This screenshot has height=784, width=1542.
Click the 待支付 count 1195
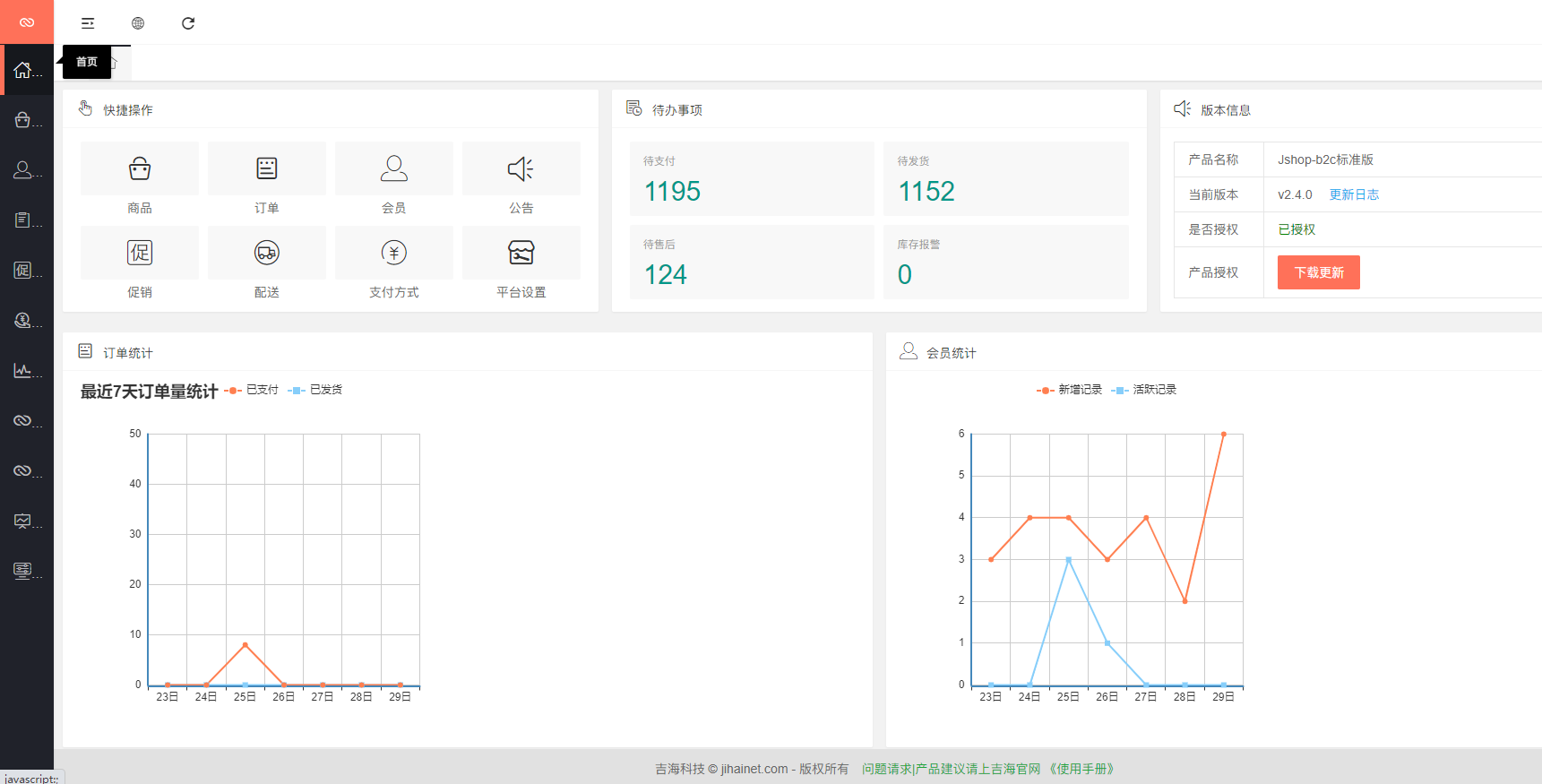pyautogui.click(x=672, y=192)
